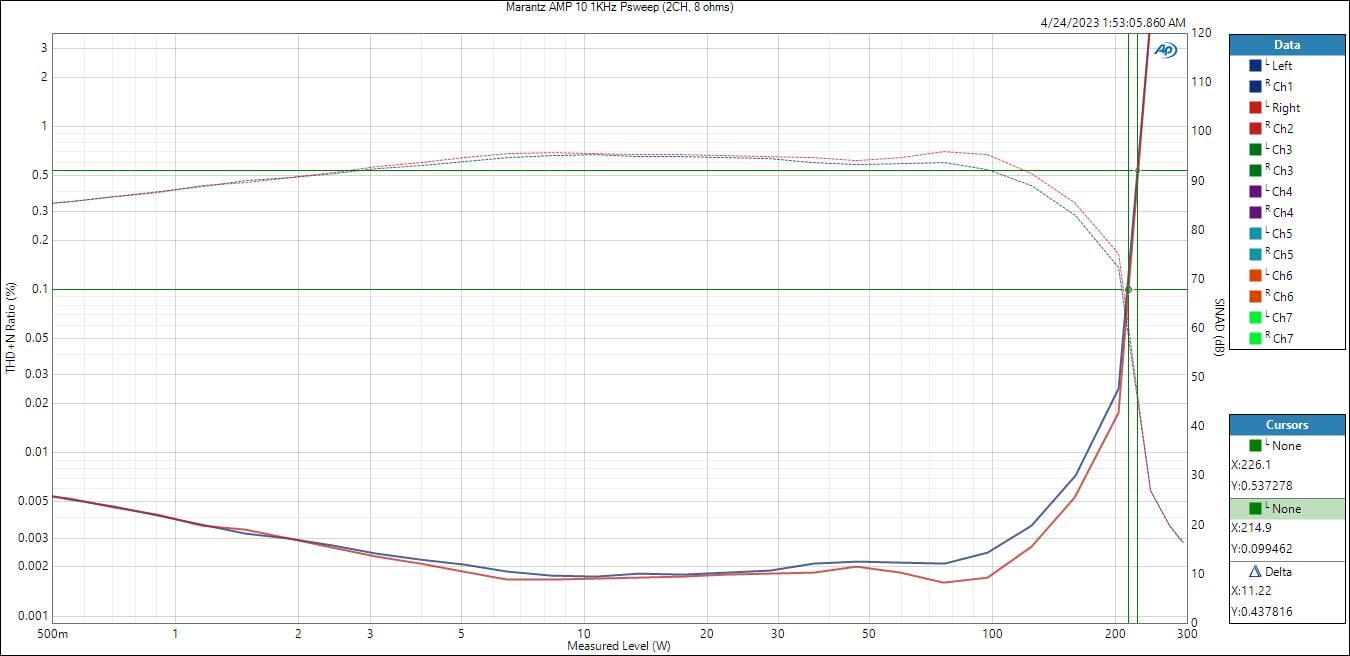
Task: Select the left-axis Ch4 purple legend icon
Action: tap(1255, 192)
